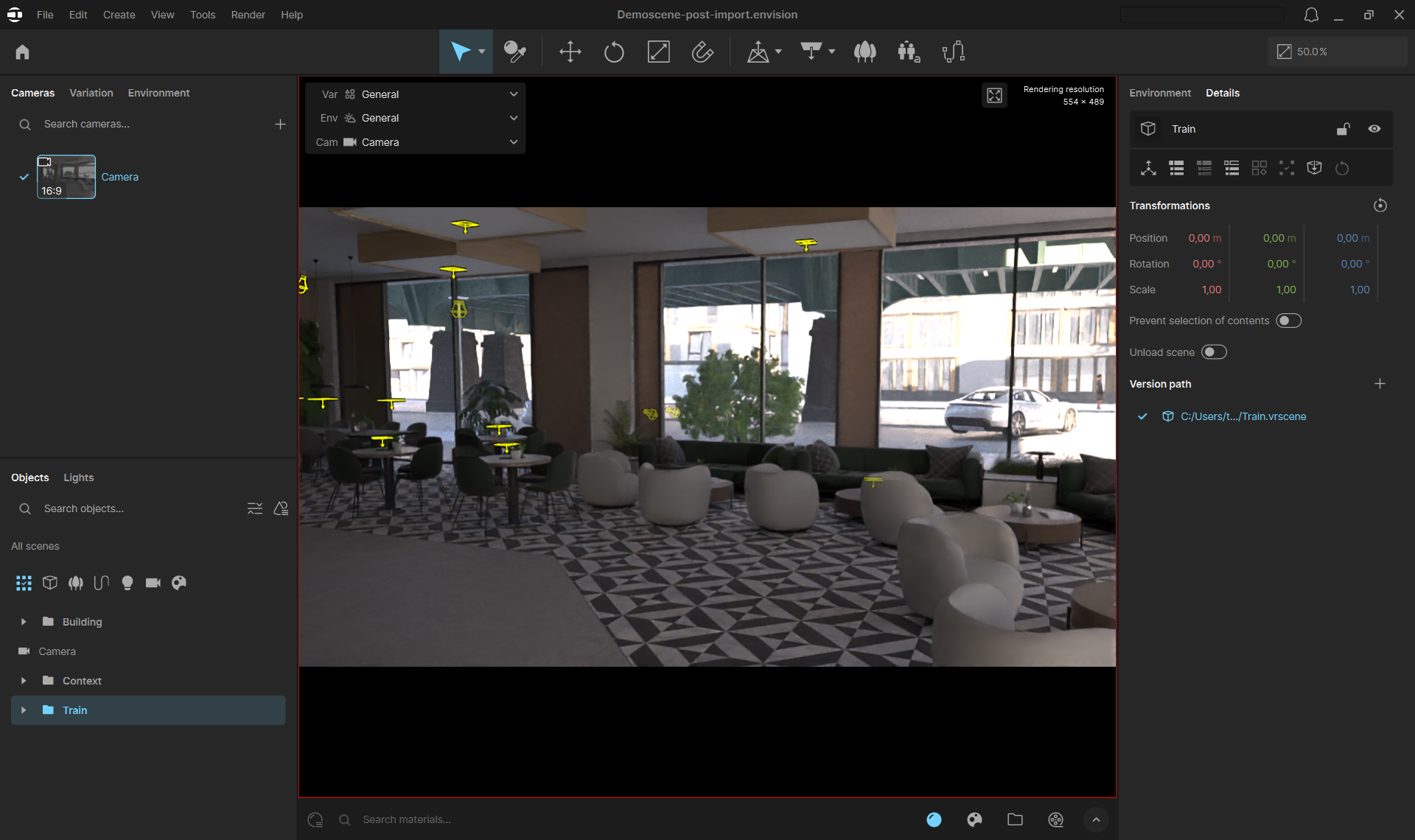Click the people crowd tool icon
This screenshot has width=1415, height=840.
(909, 52)
